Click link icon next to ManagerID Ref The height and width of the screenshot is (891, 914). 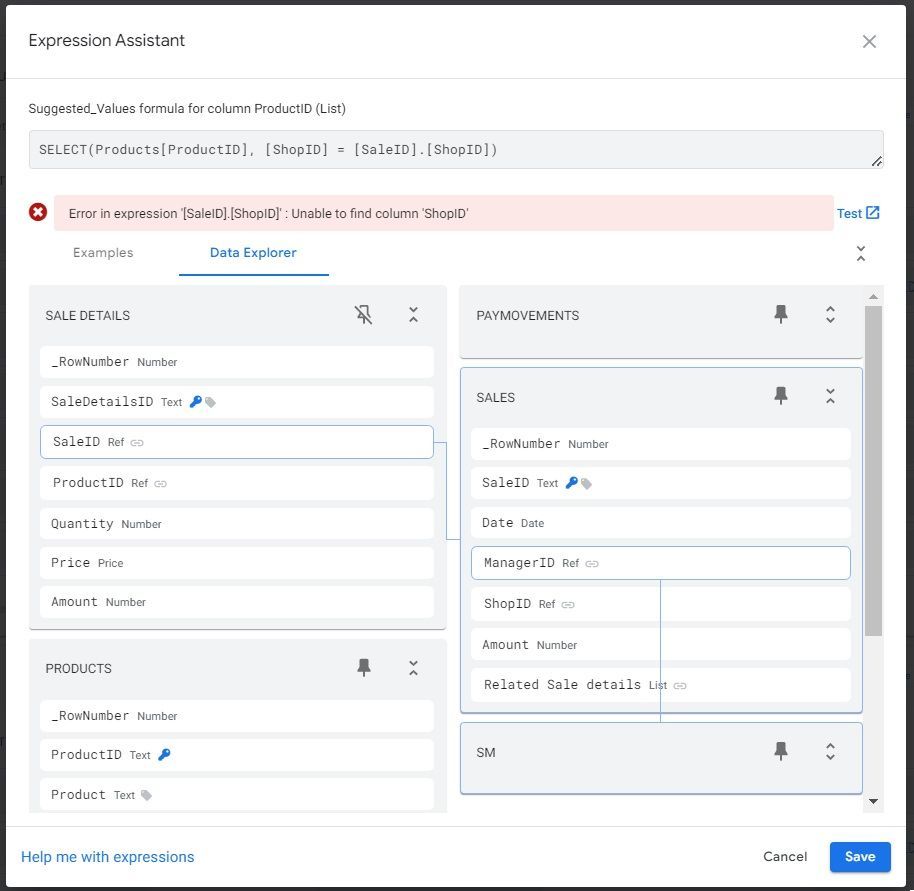[x=592, y=564]
